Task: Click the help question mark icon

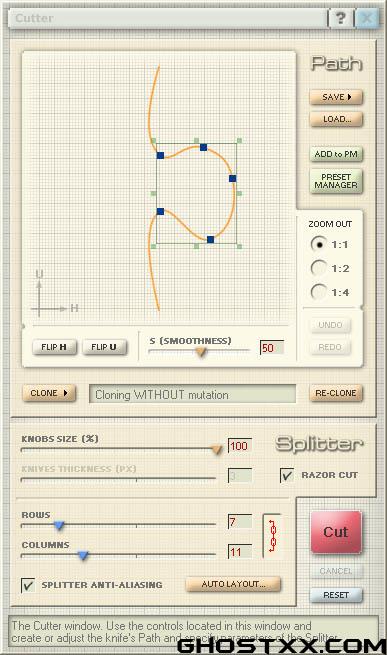Action: point(341,18)
